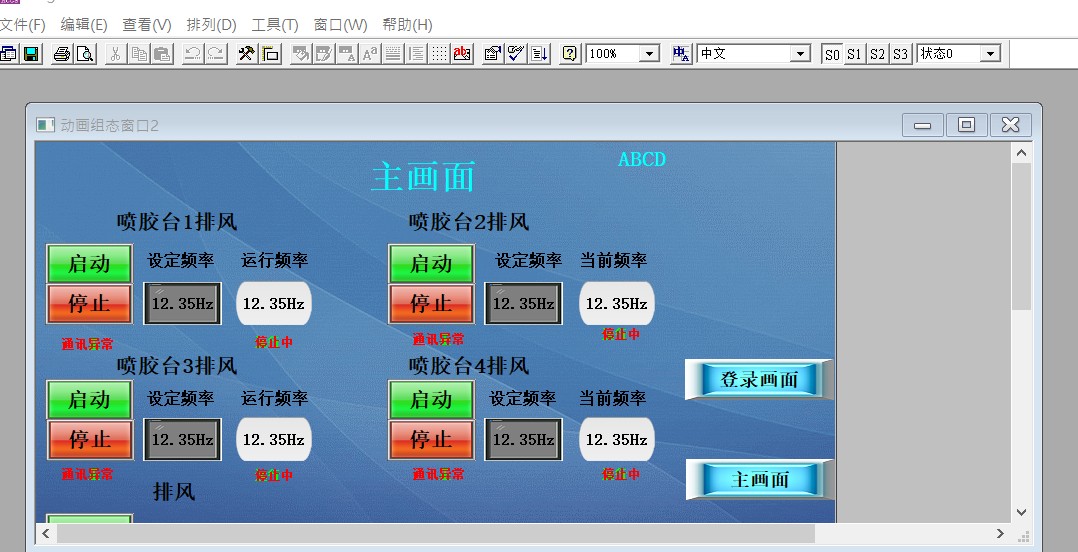
Task: Click the language switch icon beside 中文
Action: (681, 54)
